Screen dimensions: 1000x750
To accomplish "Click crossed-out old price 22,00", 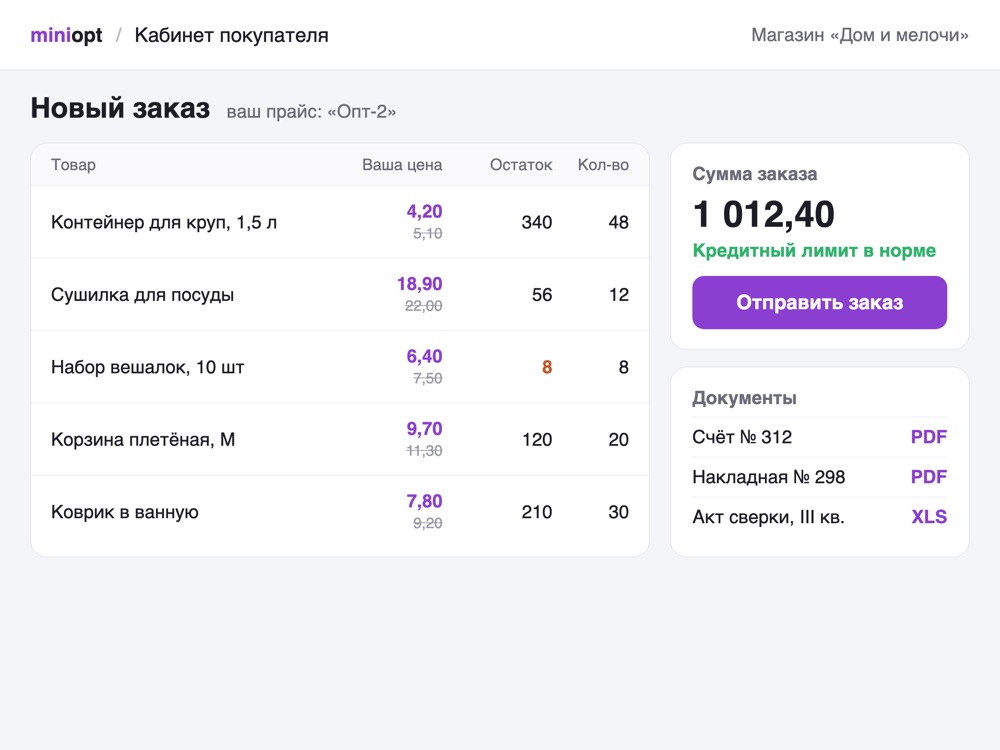I will (423, 306).
